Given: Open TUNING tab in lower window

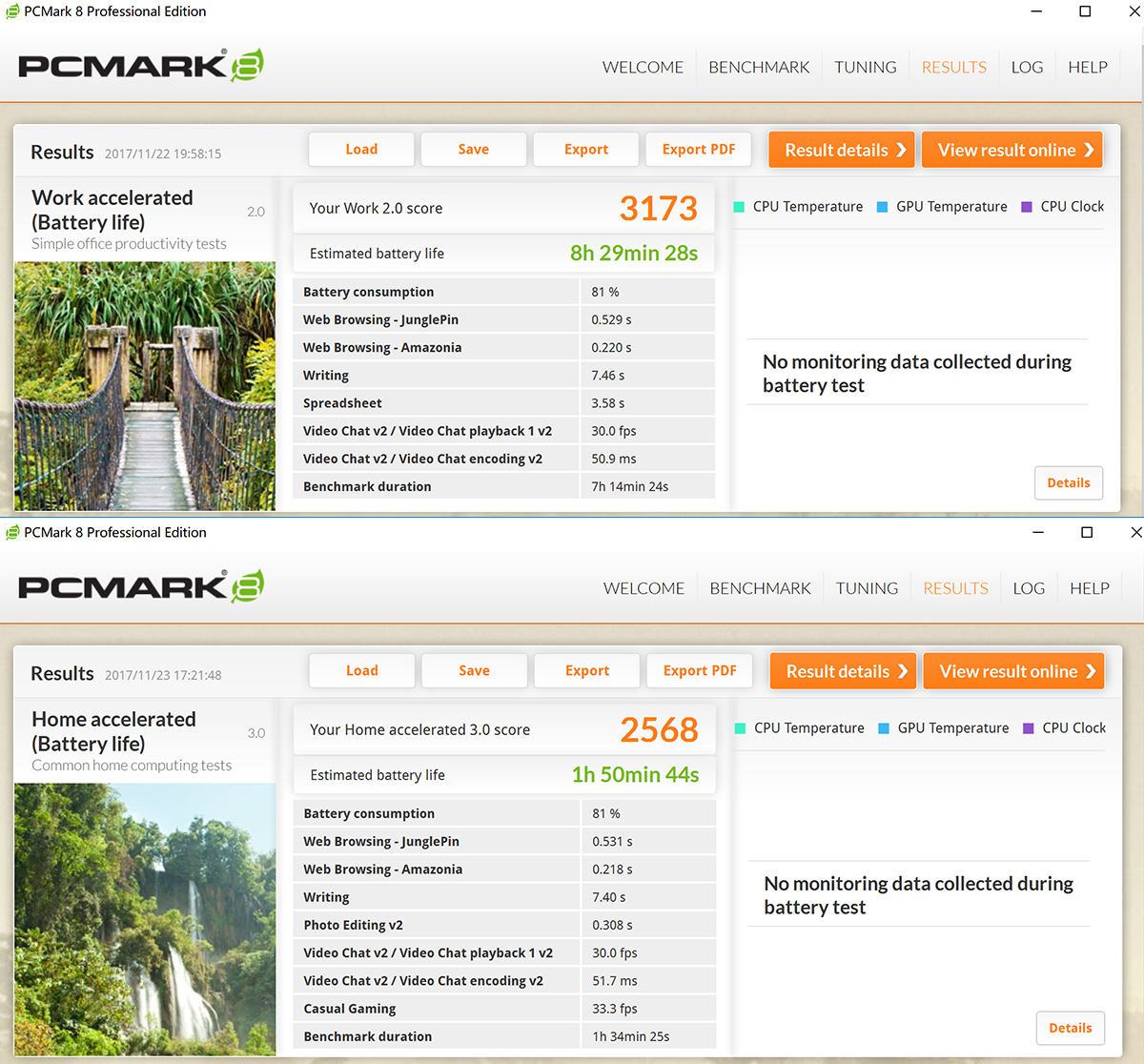Looking at the screenshot, I should coord(868,588).
